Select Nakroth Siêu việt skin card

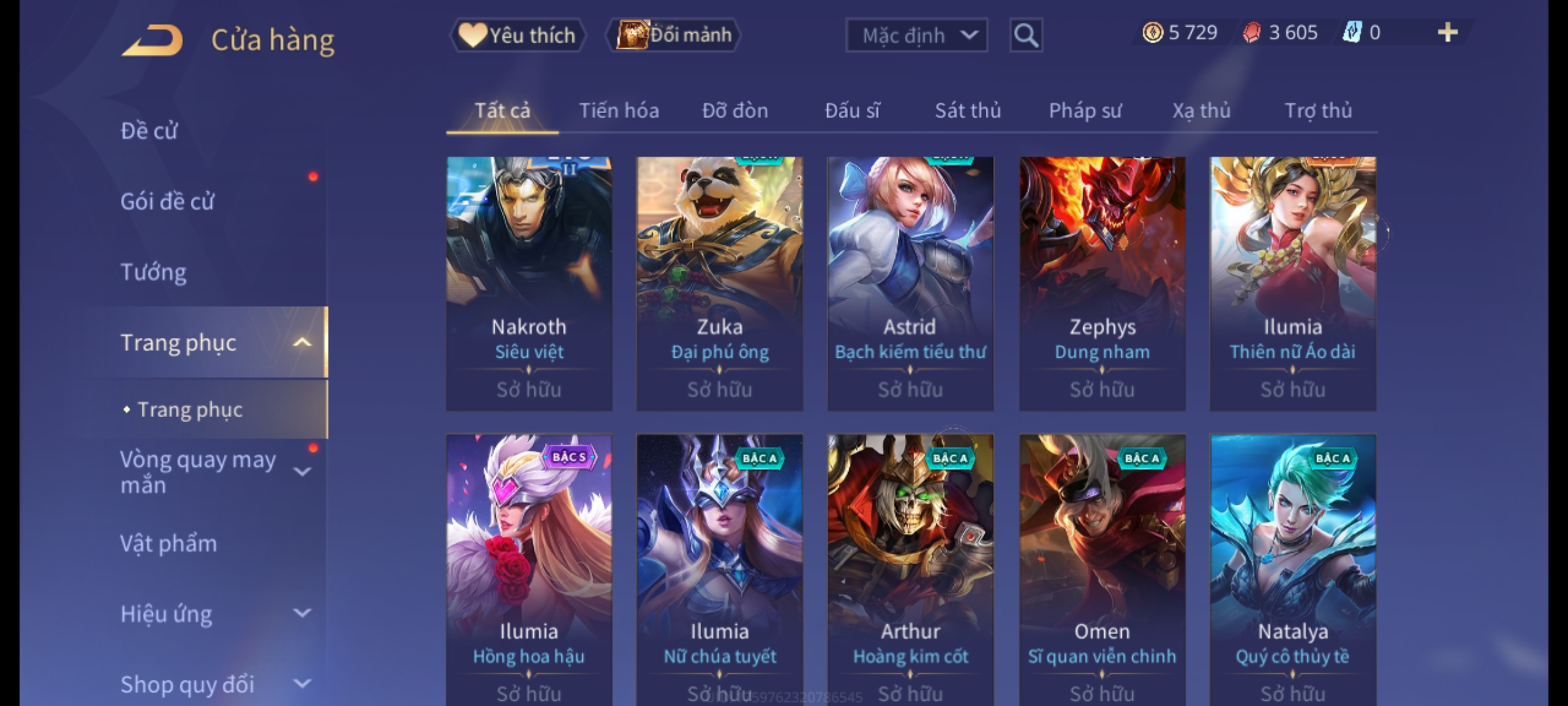(529, 284)
